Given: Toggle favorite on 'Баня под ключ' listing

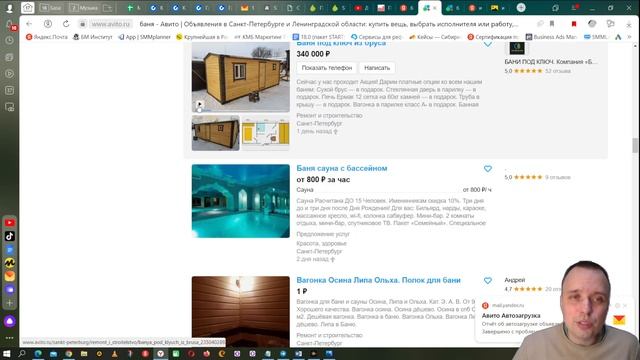Looking at the screenshot, I should point(488,44).
